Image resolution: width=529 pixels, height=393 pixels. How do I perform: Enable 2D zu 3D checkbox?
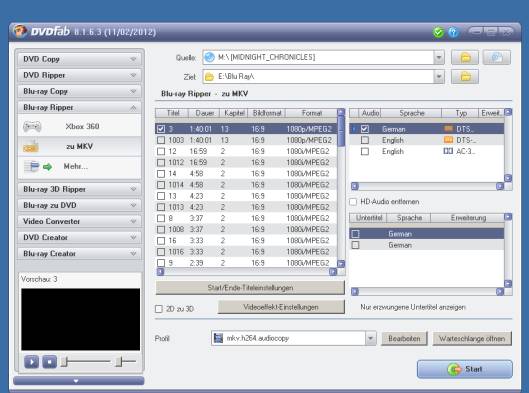click(159, 309)
